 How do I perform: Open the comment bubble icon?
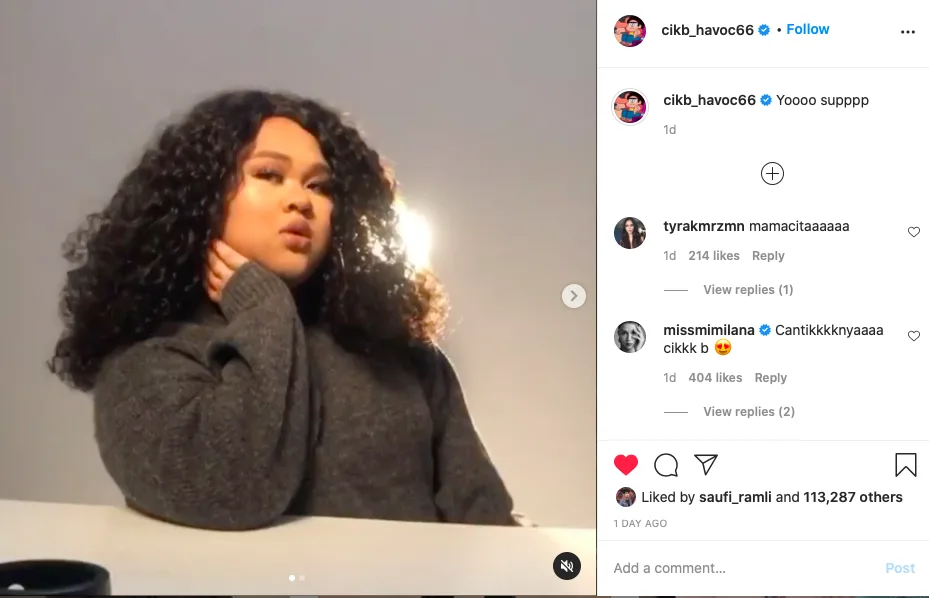[666, 465]
